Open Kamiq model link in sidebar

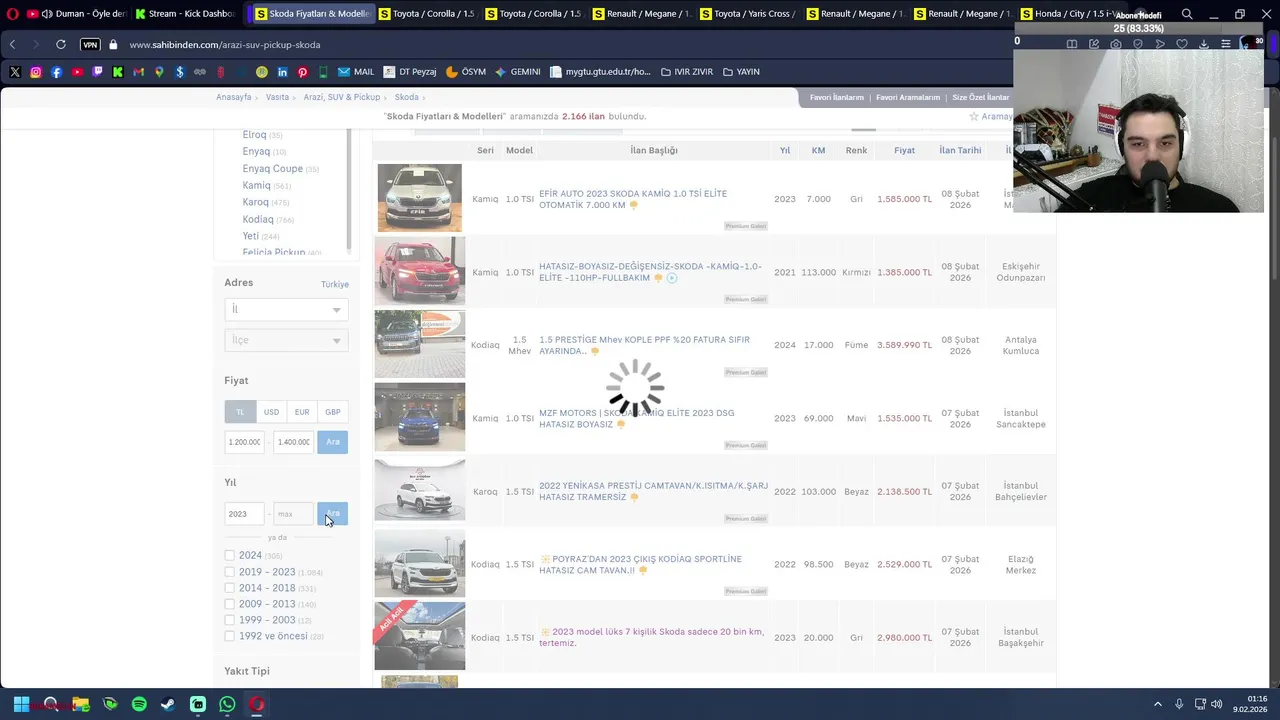pos(257,185)
